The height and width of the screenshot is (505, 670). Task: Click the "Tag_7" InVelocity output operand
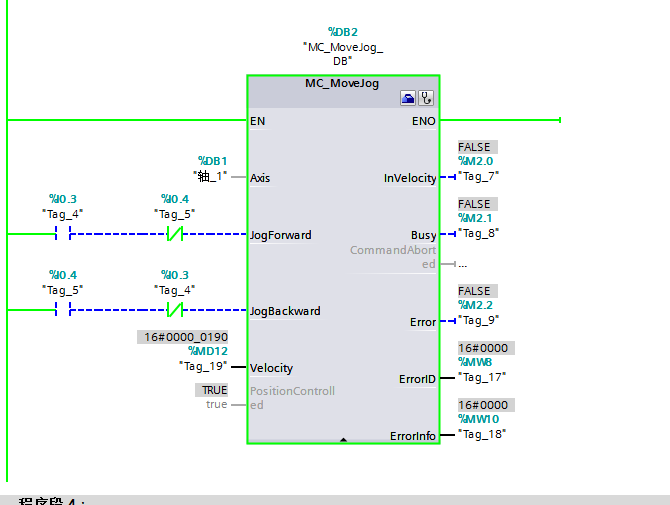point(478,176)
